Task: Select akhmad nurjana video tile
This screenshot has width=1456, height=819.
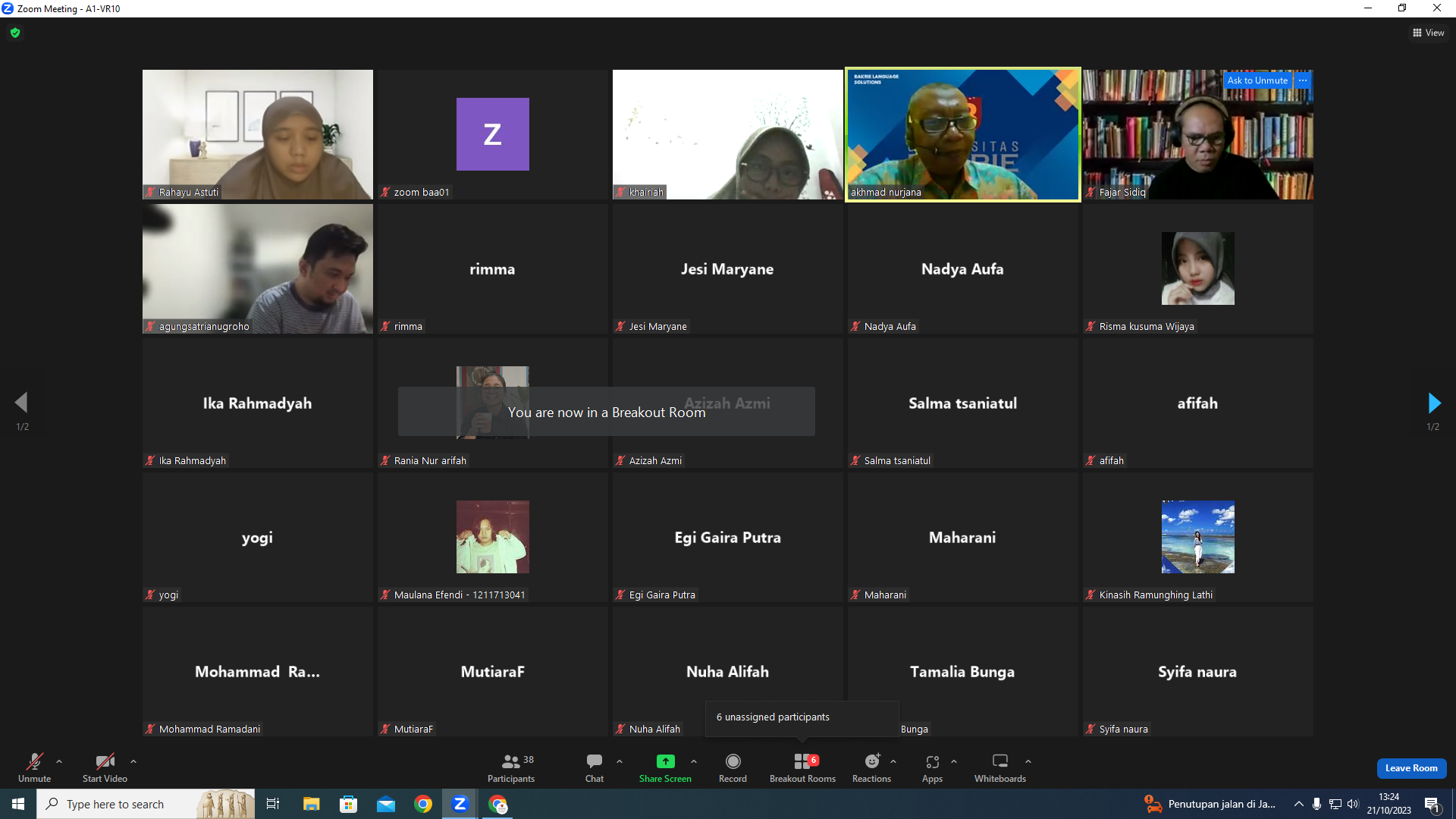Action: 963,134
